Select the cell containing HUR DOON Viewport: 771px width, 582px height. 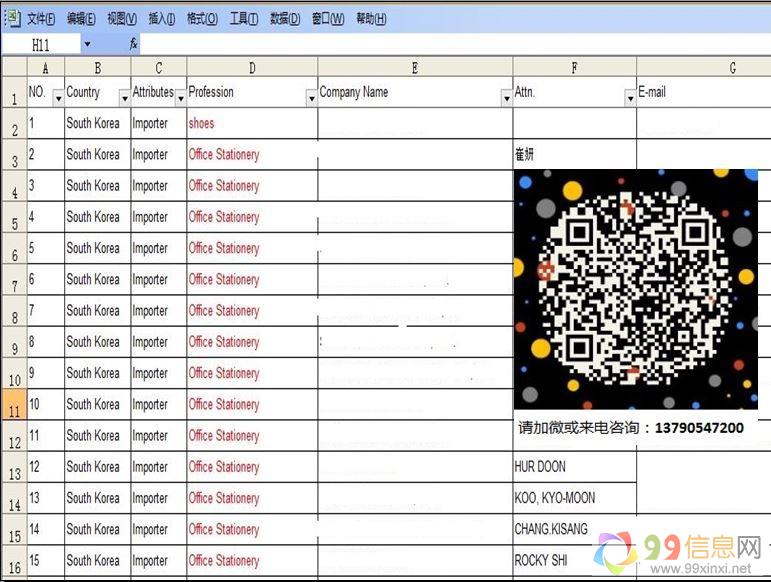(x=574, y=467)
